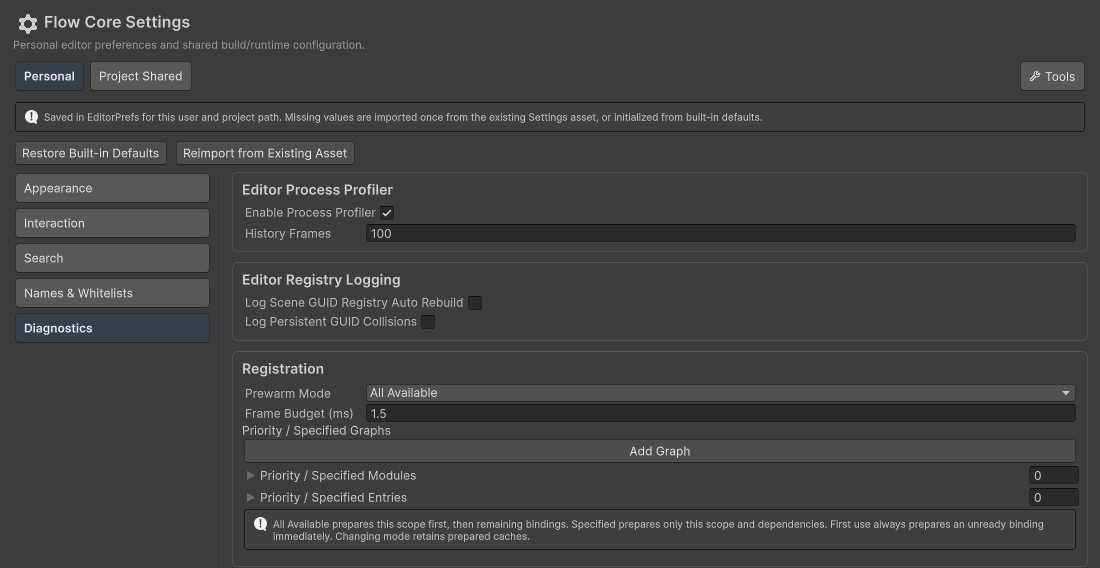Screen dimensions: 1100x568
Task: Open the Search settings category
Action: pyautogui.click(x=112, y=258)
